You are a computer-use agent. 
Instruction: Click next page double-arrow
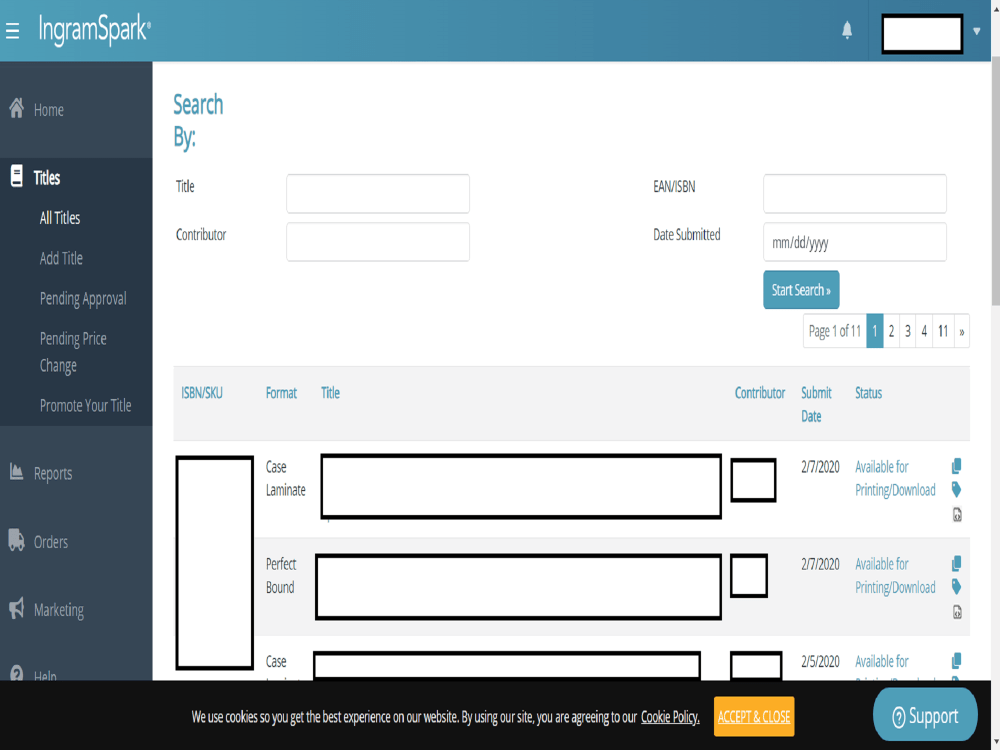click(962, 331)
